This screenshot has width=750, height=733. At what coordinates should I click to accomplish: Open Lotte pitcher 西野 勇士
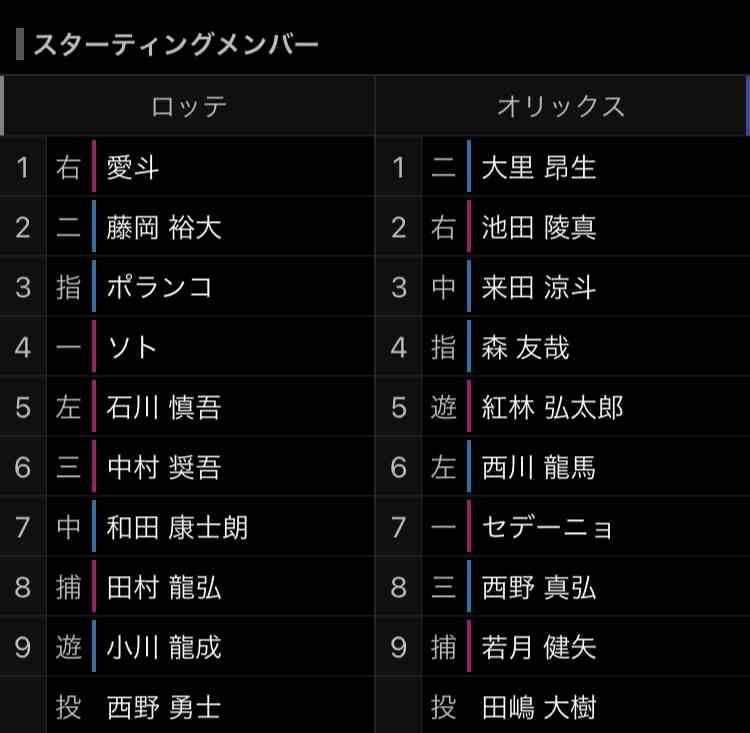(x=164, y=707)
